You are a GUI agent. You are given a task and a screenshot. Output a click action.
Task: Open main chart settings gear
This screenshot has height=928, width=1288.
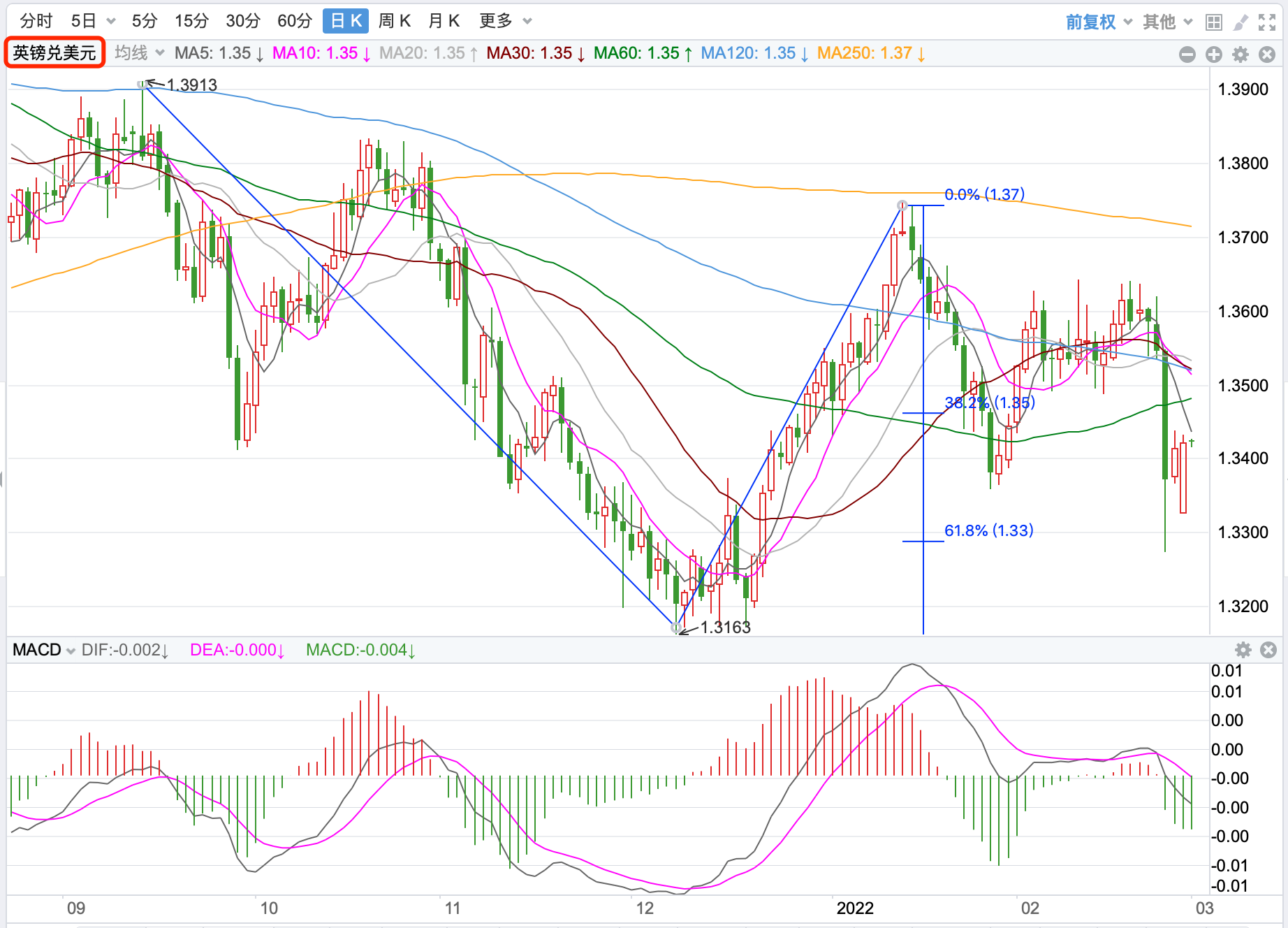[1241, 55]
